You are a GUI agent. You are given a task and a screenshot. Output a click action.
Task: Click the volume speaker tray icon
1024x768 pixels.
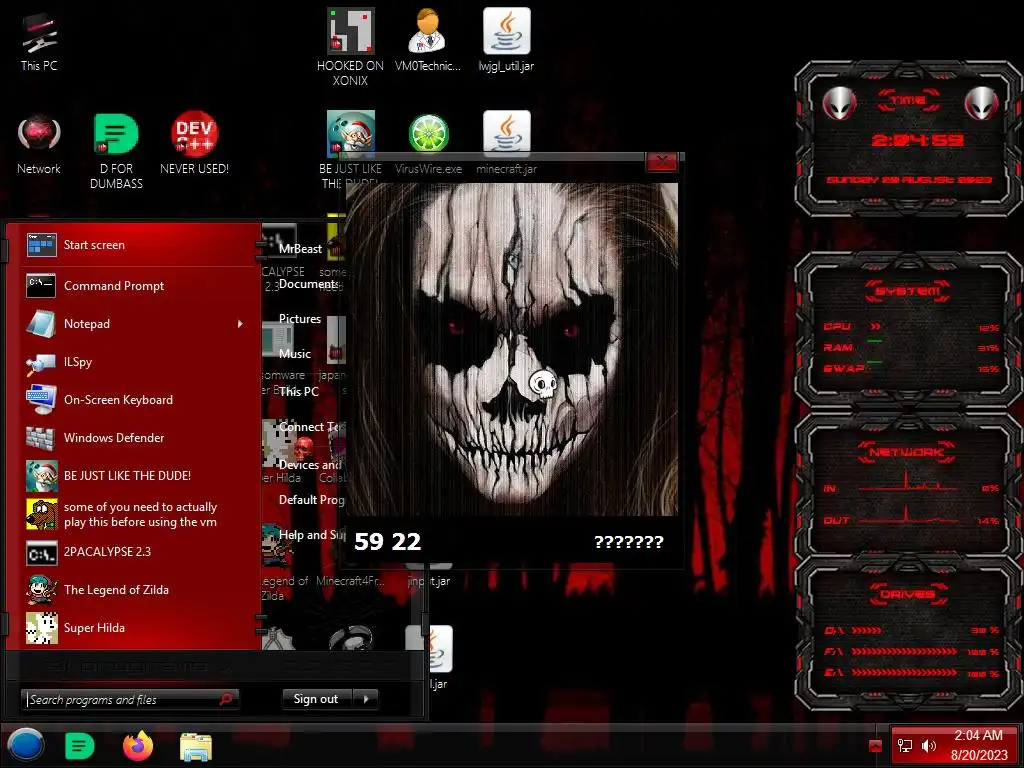pyautogui.click(x=928, y=746)
